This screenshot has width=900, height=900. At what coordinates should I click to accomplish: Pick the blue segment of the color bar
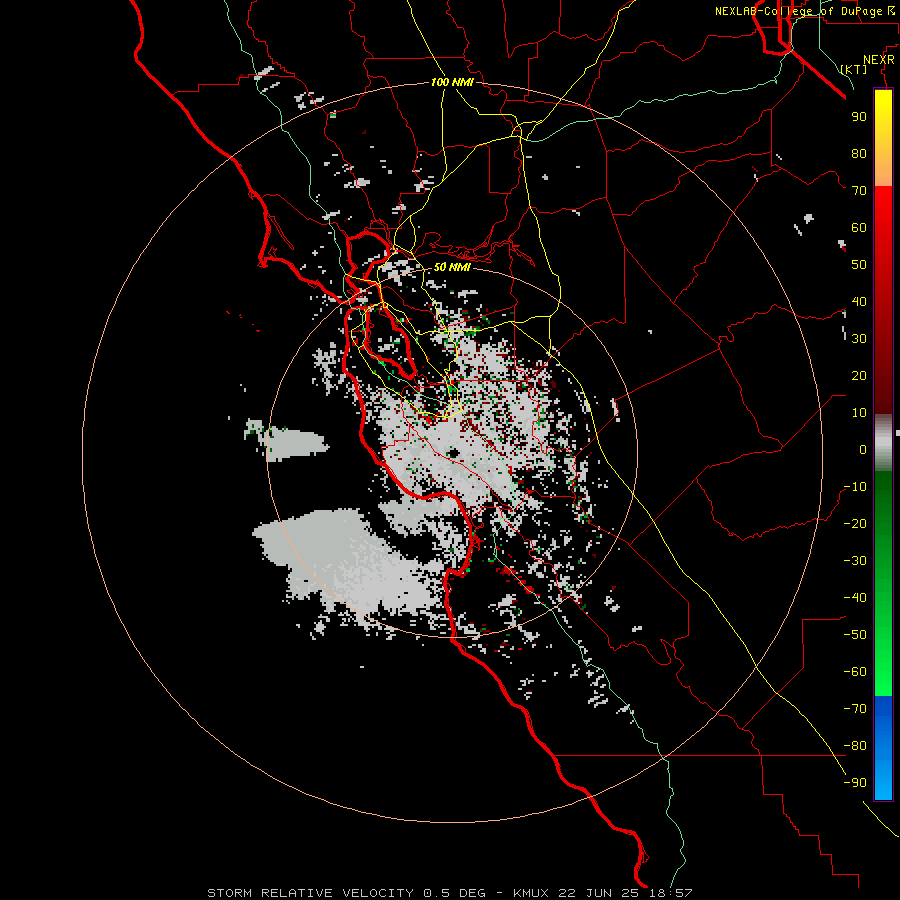(883, 748)
